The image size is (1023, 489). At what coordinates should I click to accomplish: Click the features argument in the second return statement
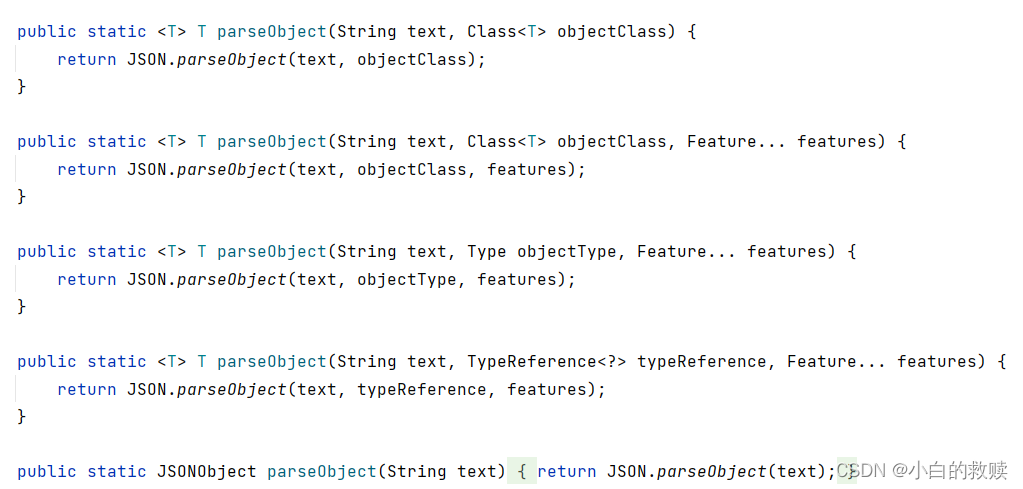point(527,170)
